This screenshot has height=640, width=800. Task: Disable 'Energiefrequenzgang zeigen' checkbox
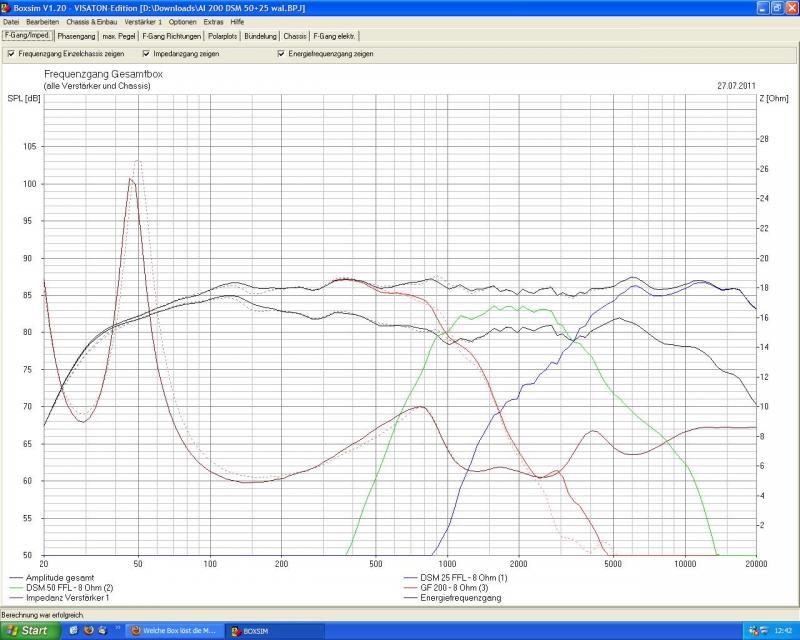281,54
